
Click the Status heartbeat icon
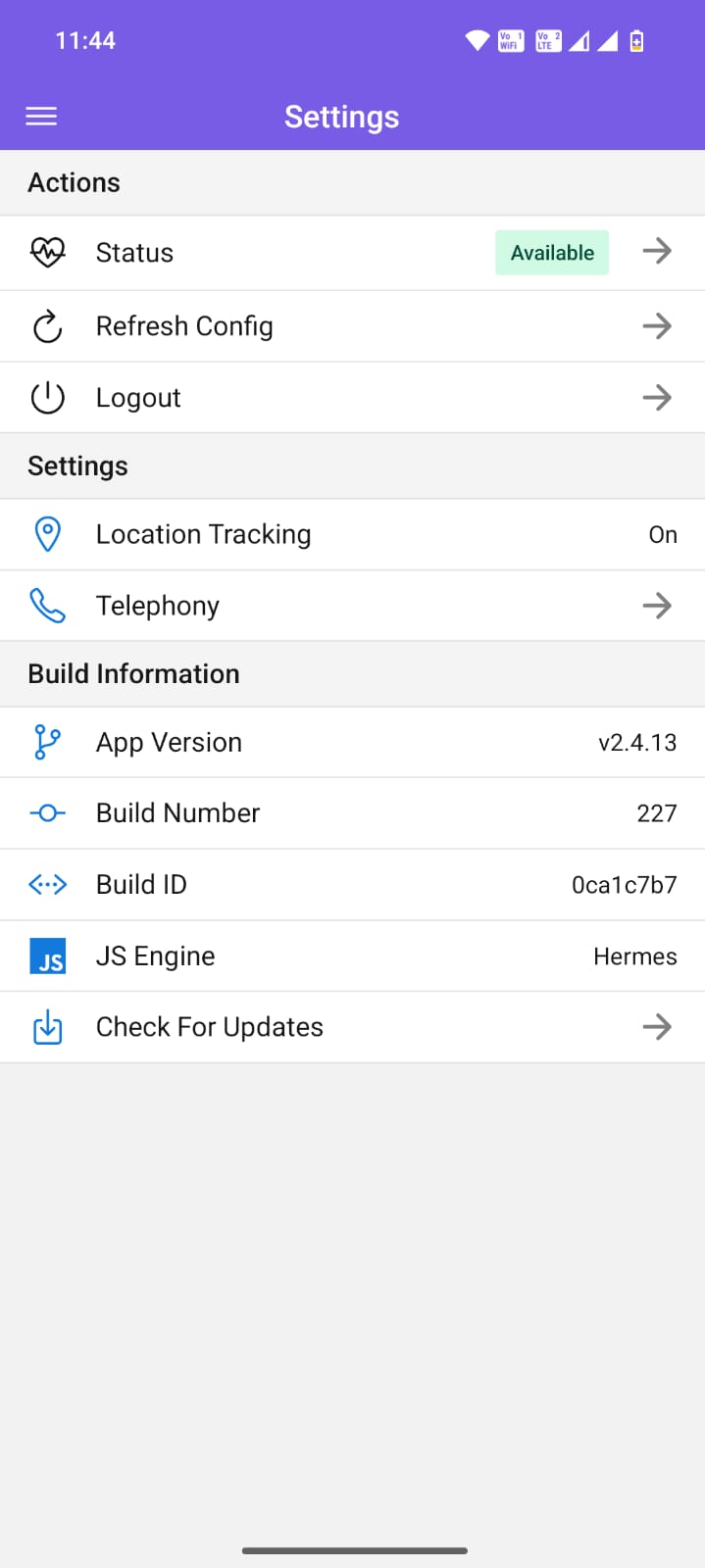[x=47, y=252]
